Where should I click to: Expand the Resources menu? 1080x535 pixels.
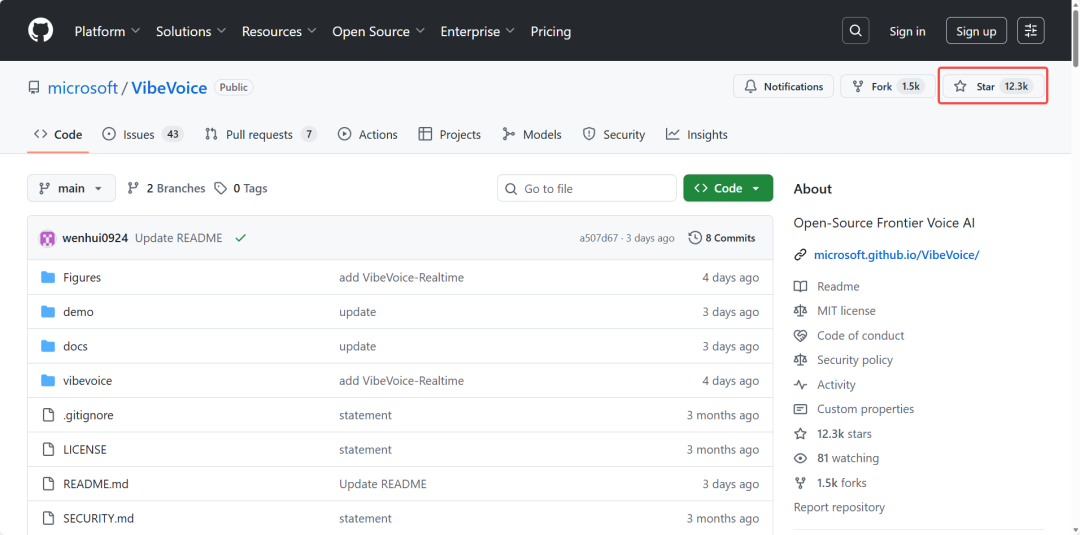click(279, 32)
